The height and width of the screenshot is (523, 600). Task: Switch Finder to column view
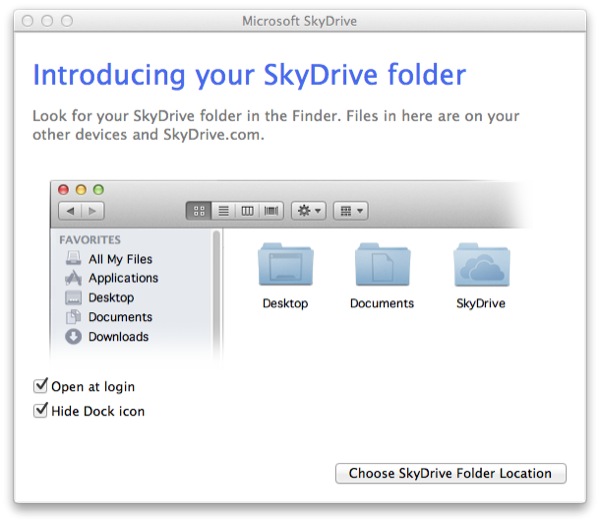[247, 211]
